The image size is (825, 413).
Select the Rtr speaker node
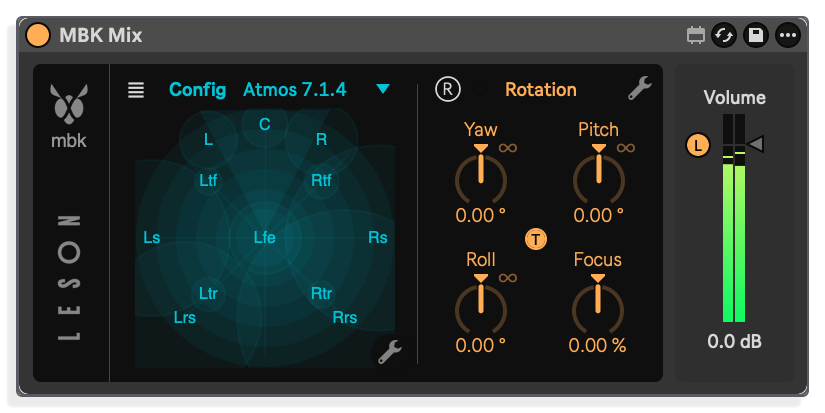tap(321, 293)
